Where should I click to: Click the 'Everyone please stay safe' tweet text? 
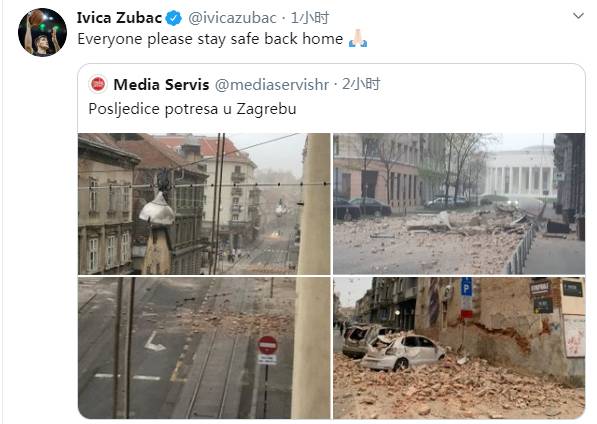(210, 39)
